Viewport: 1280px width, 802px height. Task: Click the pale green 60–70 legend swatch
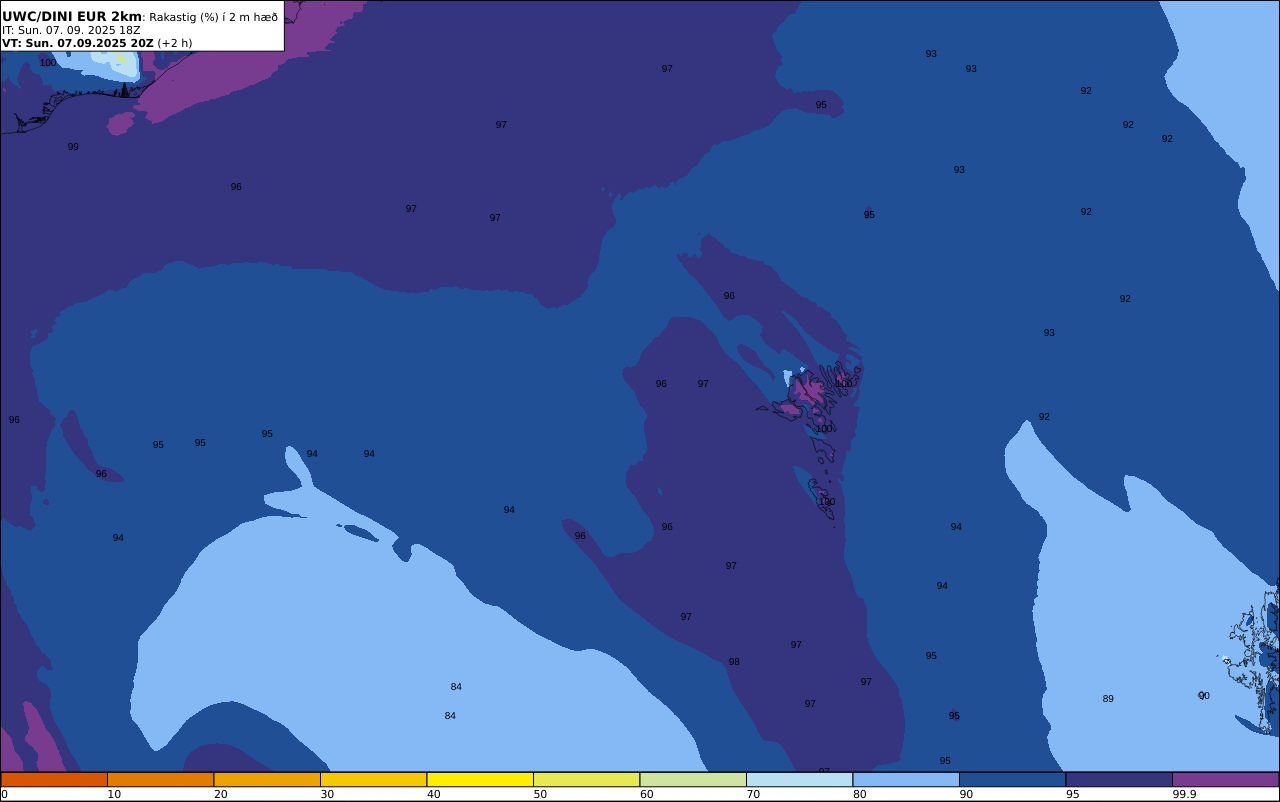693,779
